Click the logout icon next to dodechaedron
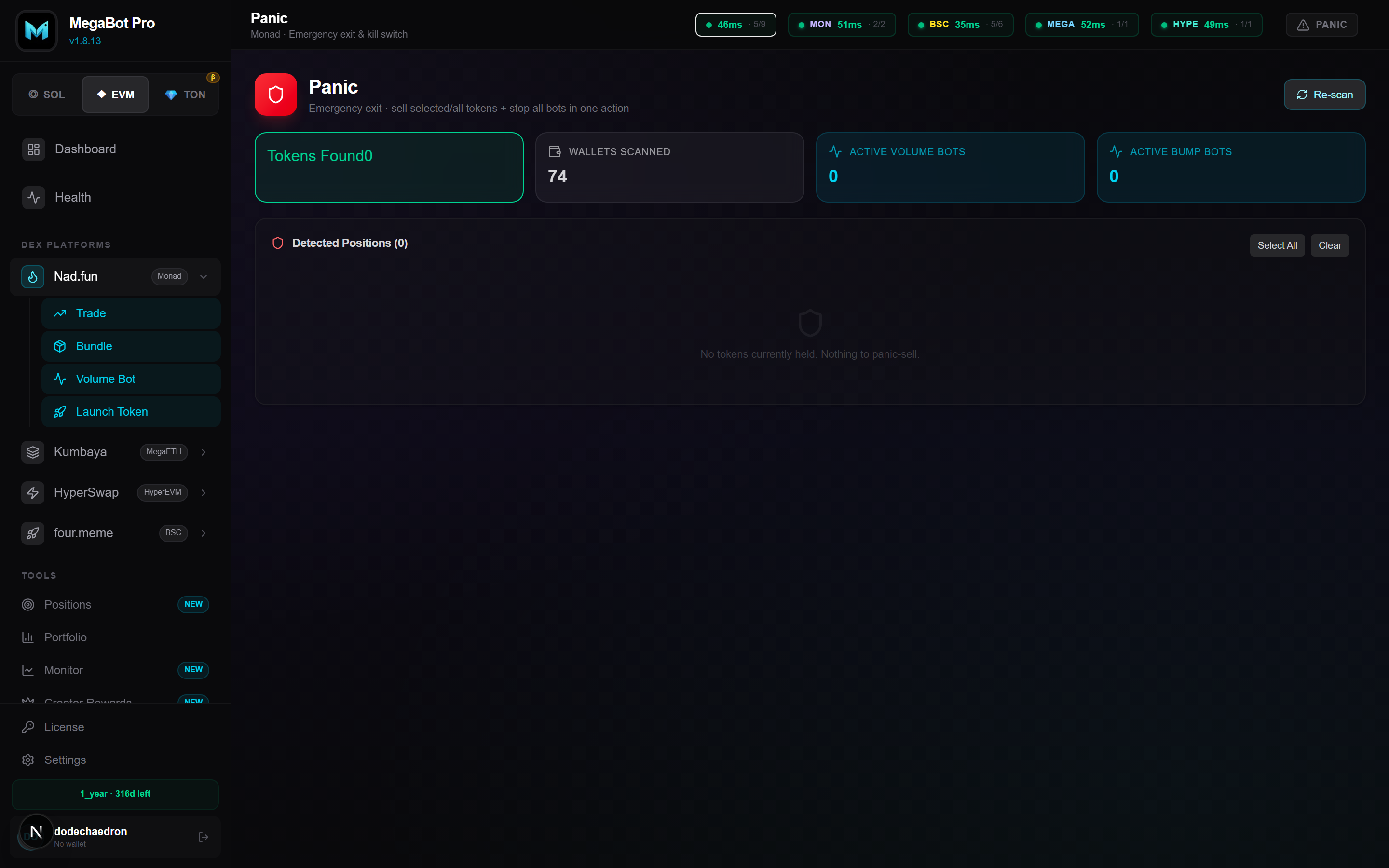 click(203, 837)
